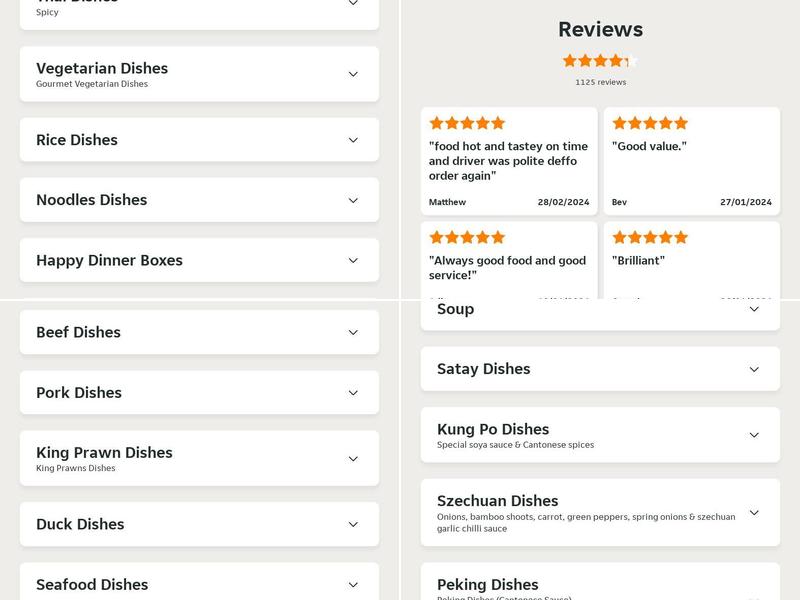Select the first orange star on Matthew's review

(x=435, y=123)
